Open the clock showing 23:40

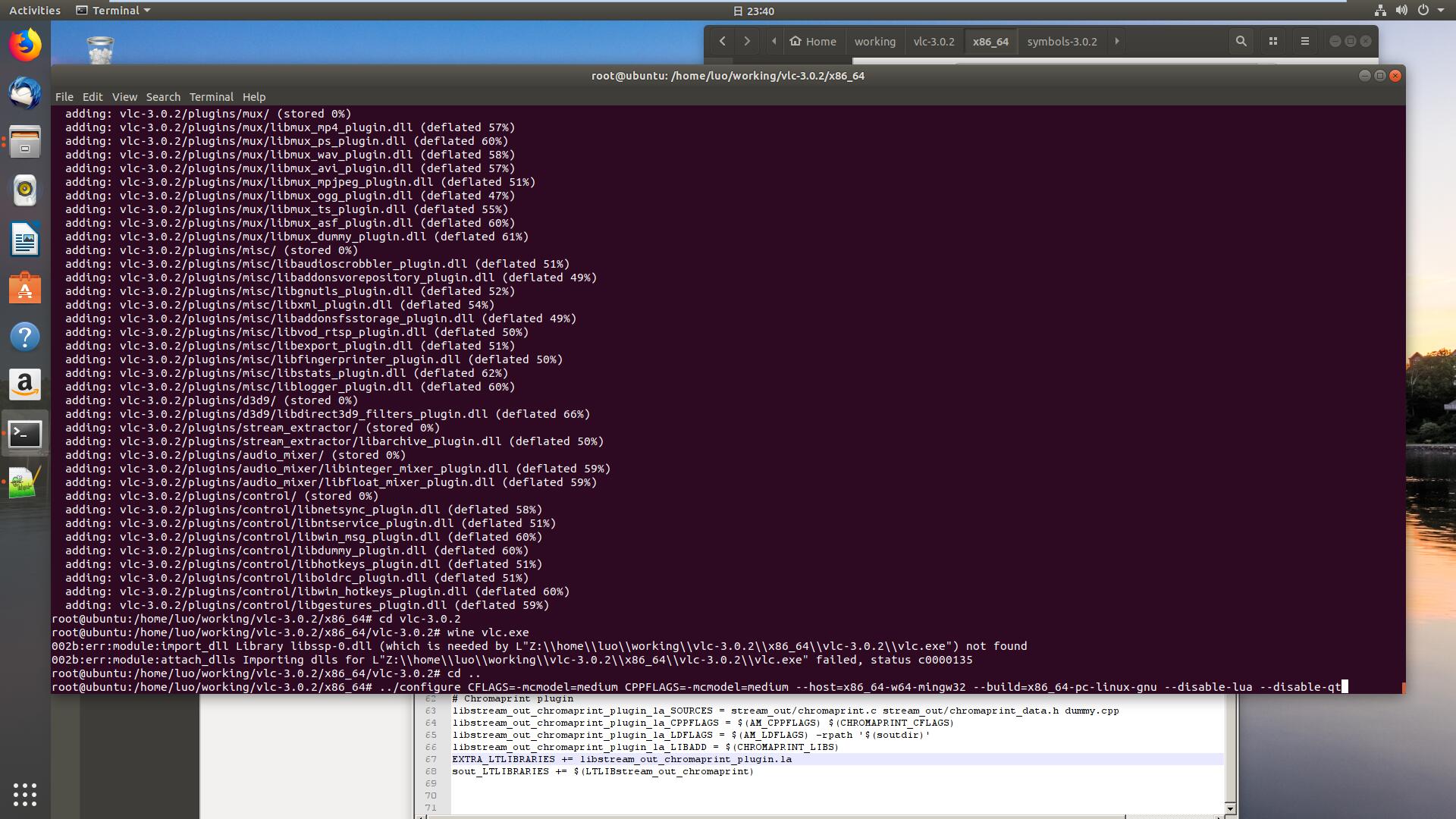(x=754, y=11)
